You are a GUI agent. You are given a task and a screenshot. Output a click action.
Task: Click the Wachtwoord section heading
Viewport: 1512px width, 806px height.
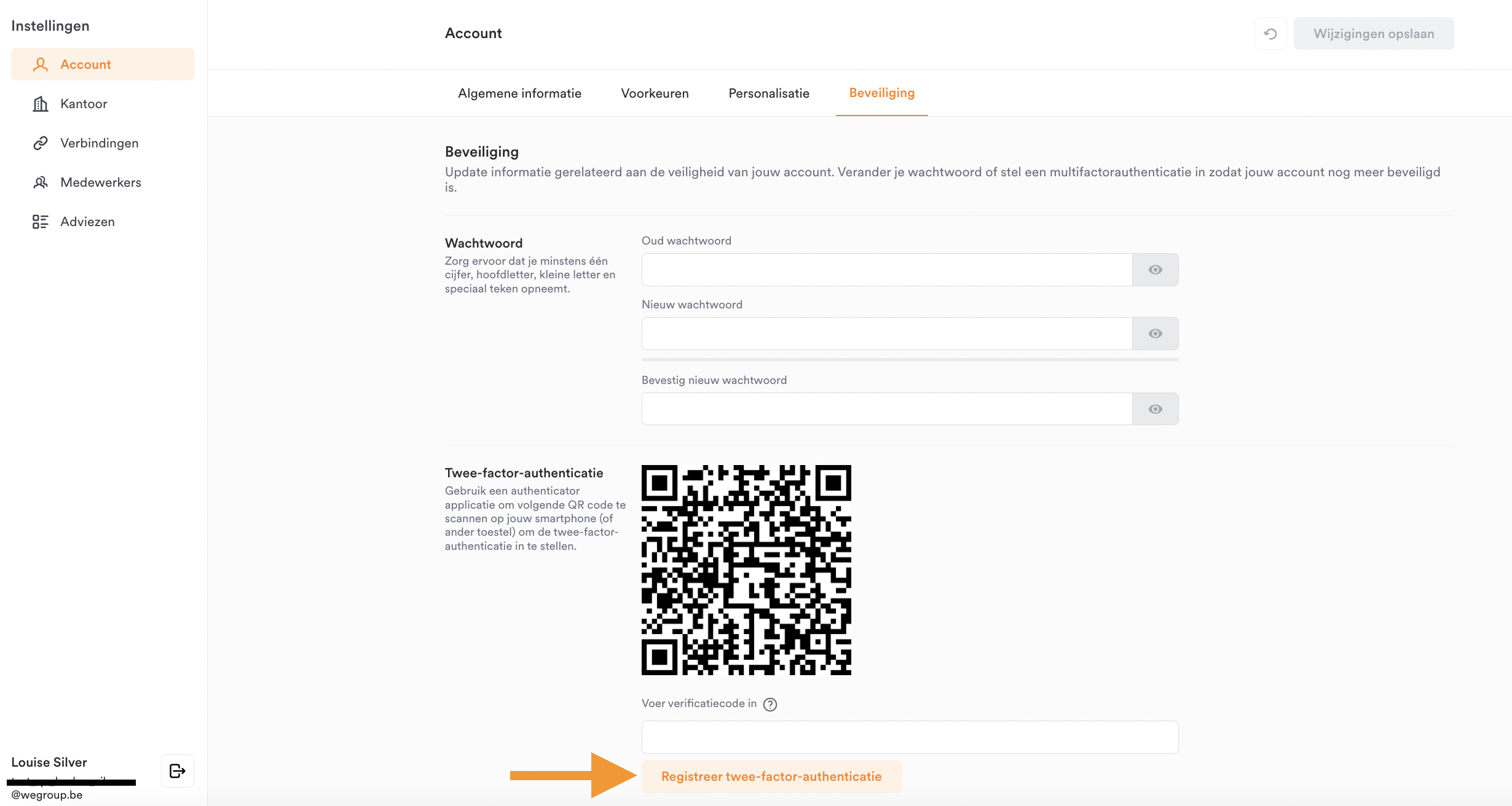[484, 243]
